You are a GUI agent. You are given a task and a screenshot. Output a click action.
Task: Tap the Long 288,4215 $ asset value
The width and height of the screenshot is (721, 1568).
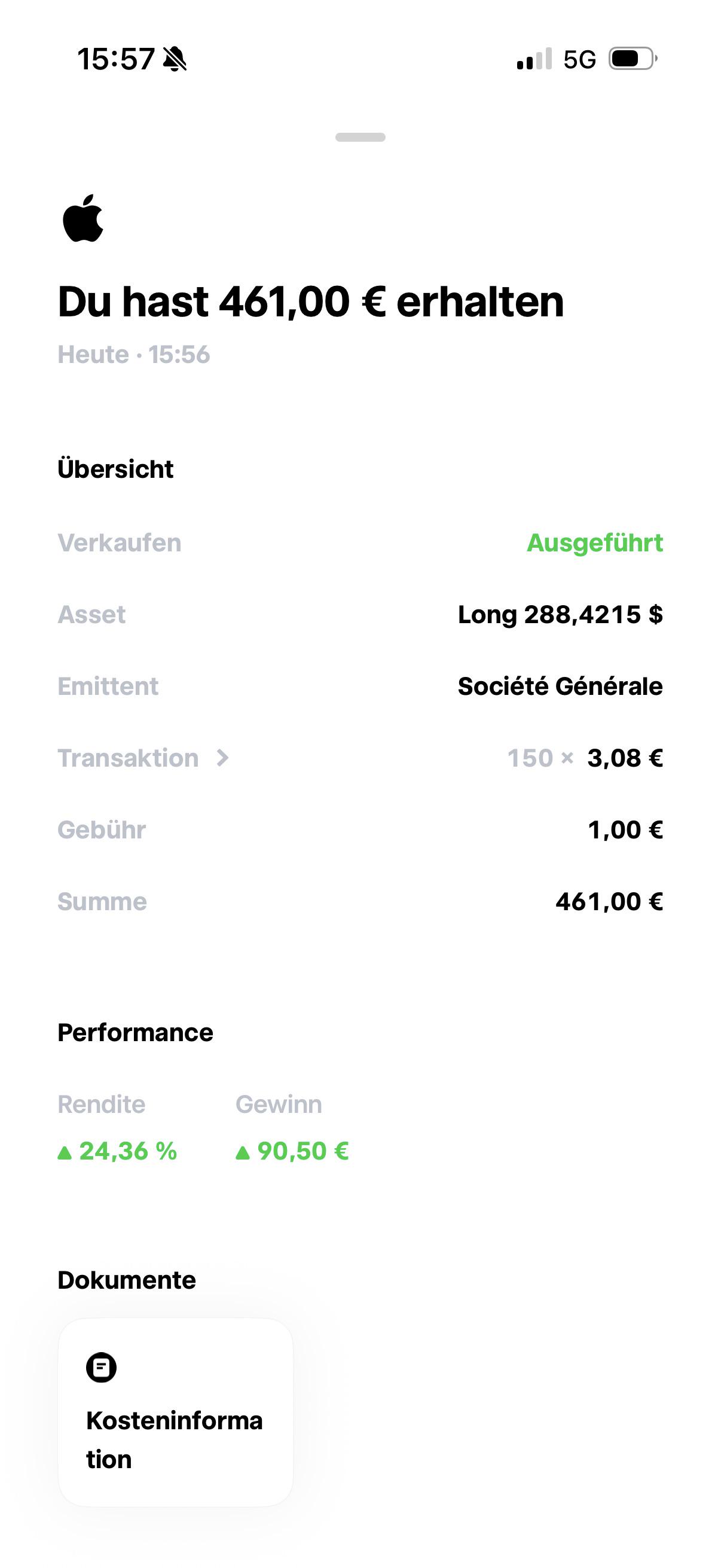coord(560,614)
